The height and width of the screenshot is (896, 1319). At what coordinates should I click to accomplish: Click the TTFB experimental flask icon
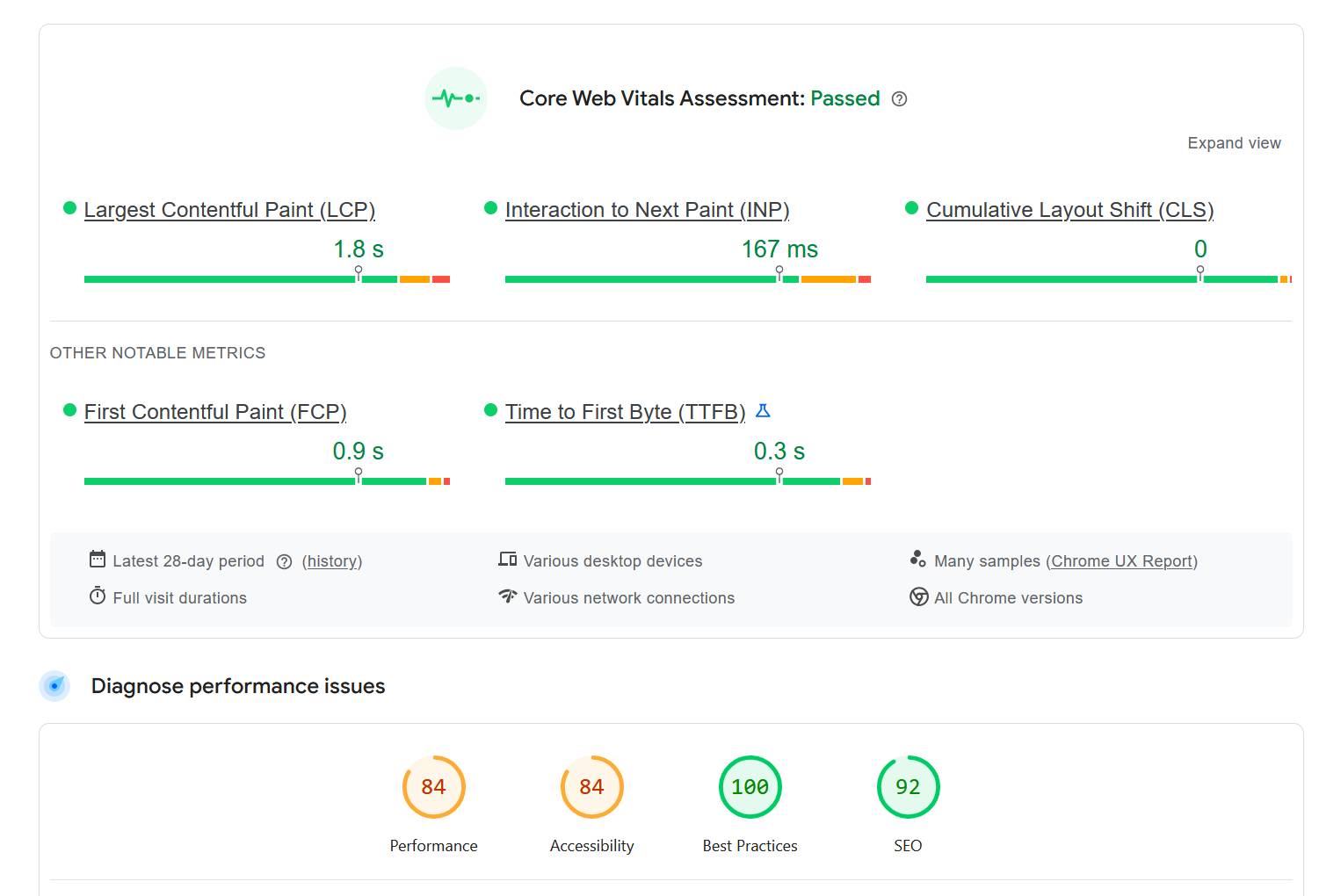[x=763, y=410]
